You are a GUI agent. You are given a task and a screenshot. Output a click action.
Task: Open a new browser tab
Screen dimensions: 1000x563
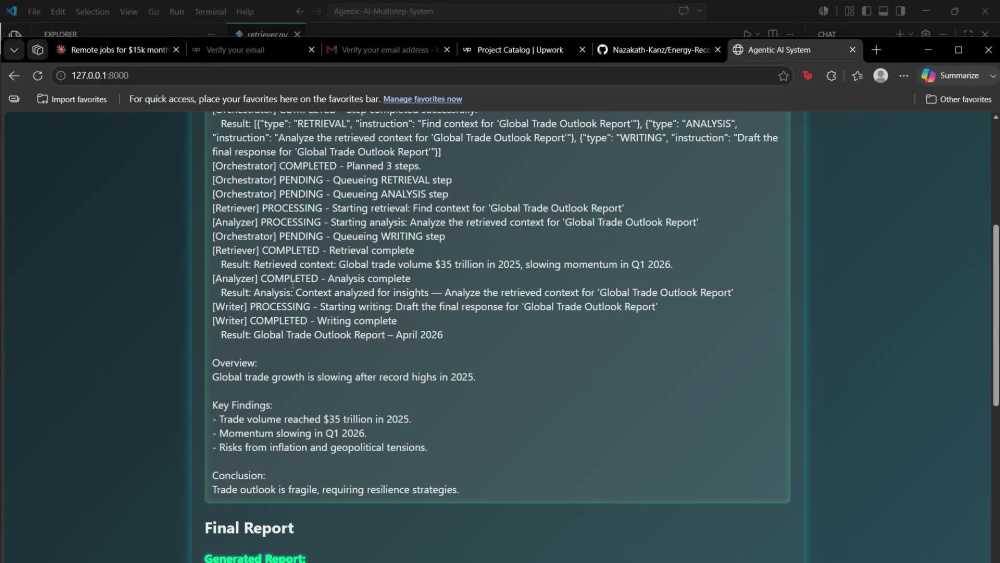click(x=876, y=50)
